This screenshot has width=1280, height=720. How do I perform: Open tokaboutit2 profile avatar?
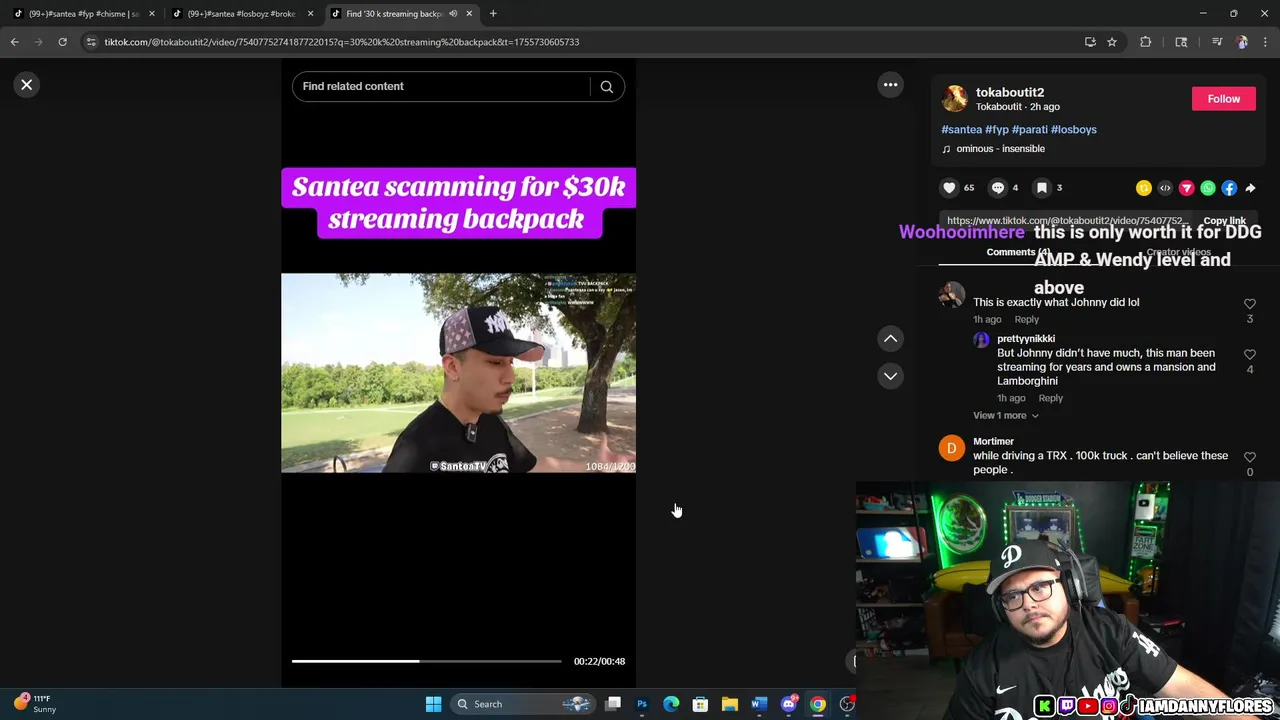(x=955, y=99)
